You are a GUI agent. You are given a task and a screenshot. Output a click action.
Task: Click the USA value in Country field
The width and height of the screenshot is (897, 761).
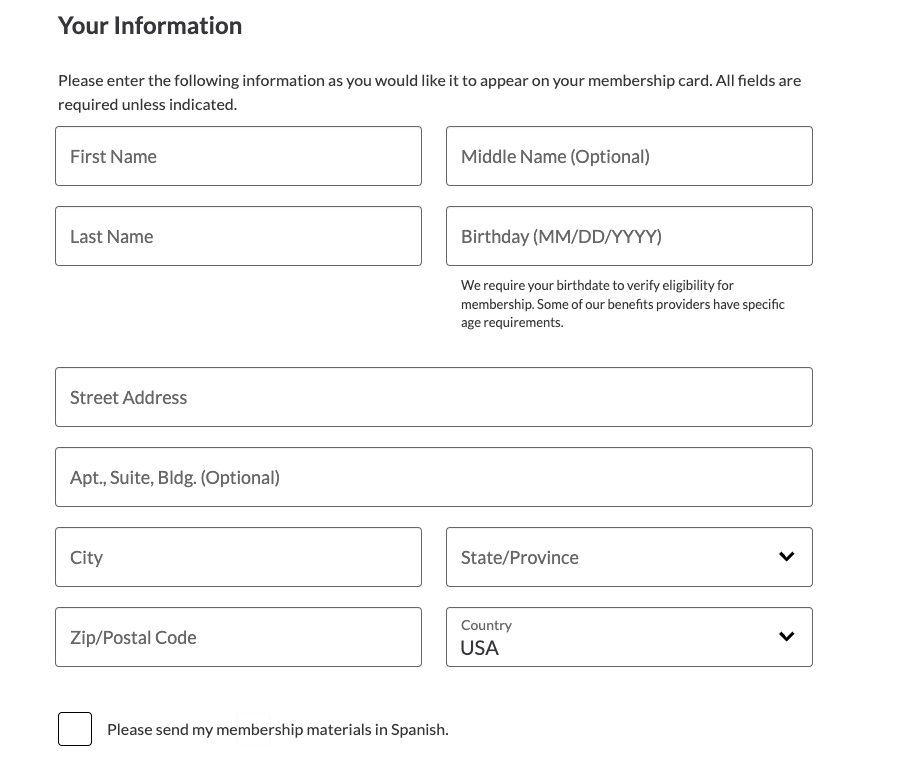click(479, 648)
